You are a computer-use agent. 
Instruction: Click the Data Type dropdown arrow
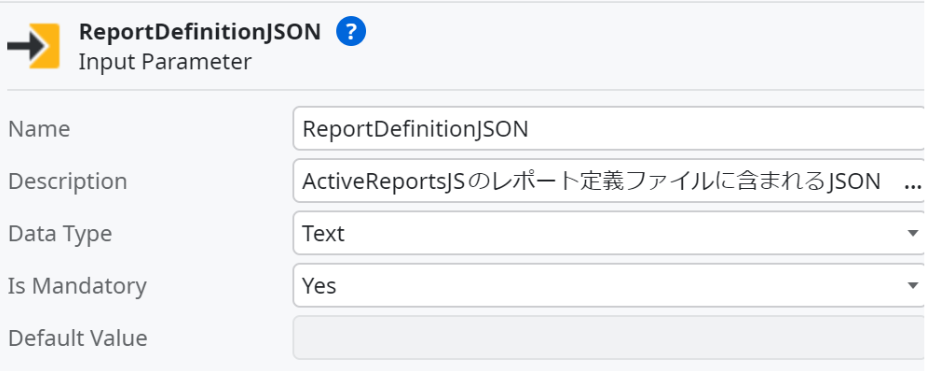pos(913,234)
